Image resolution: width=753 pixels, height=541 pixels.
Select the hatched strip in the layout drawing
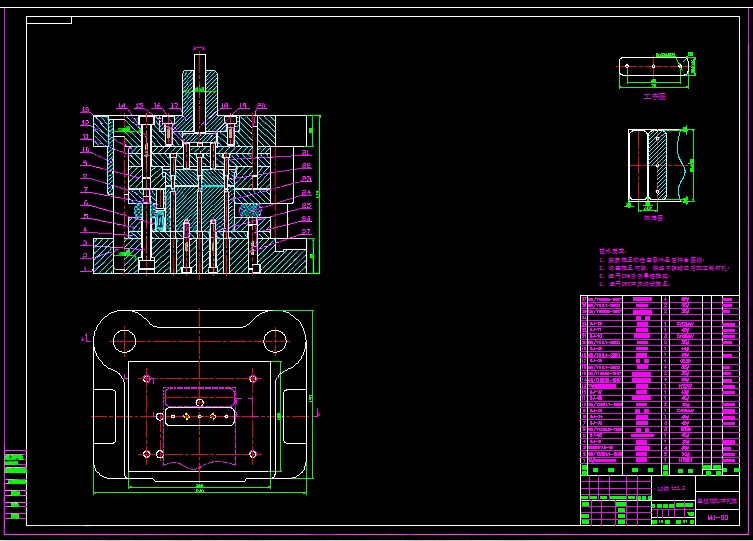[x=657, y=165]
